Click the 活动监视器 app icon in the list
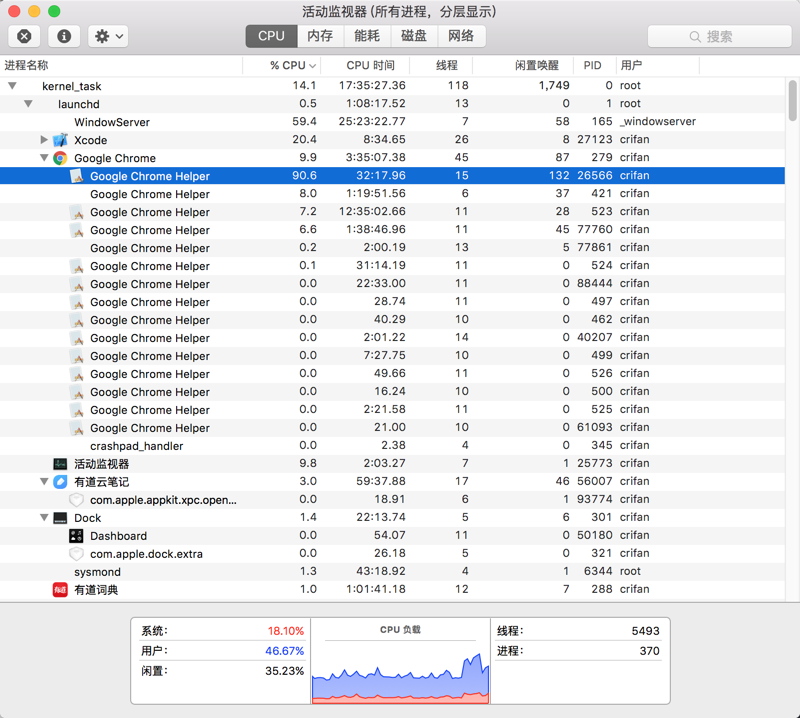Screen dimensions: 800x718 [x=60, y=464]
